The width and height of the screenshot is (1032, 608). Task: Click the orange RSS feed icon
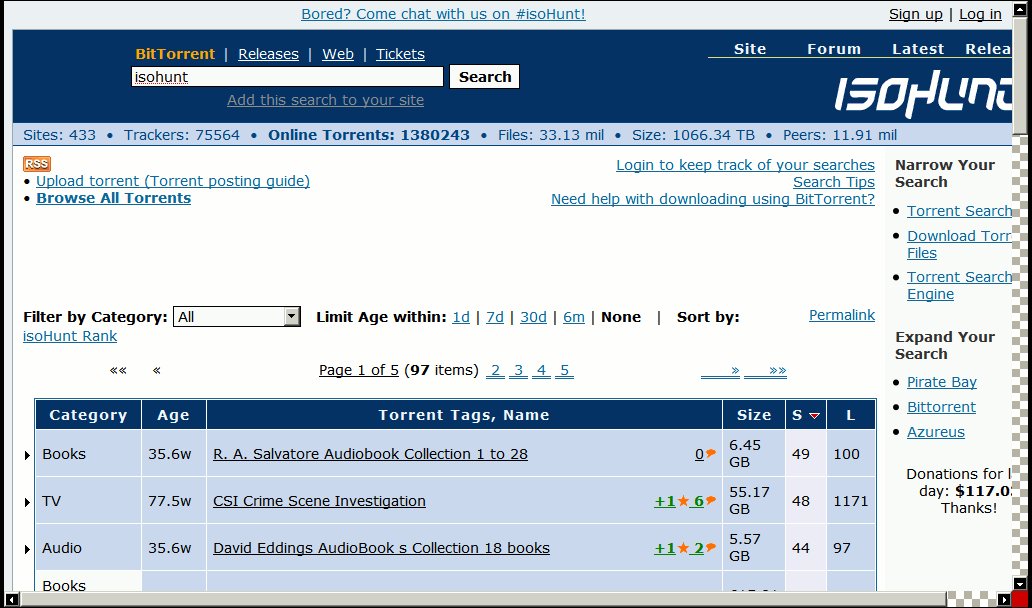point(36,164)
